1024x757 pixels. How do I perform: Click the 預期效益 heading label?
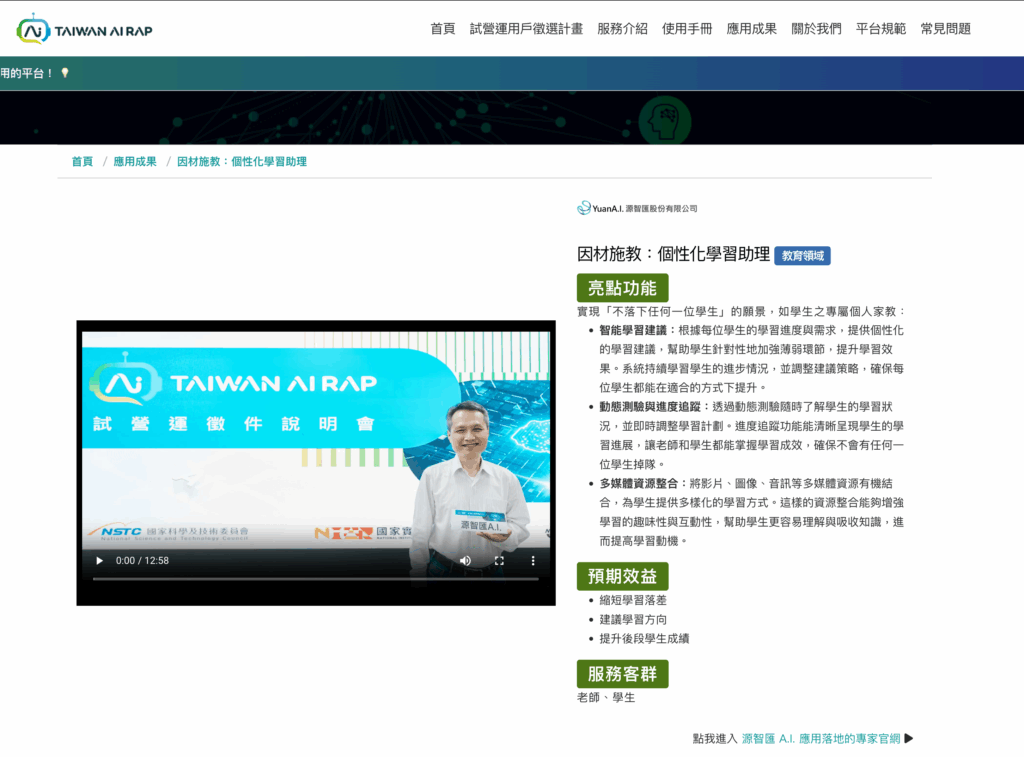click(x=622, y=576)
